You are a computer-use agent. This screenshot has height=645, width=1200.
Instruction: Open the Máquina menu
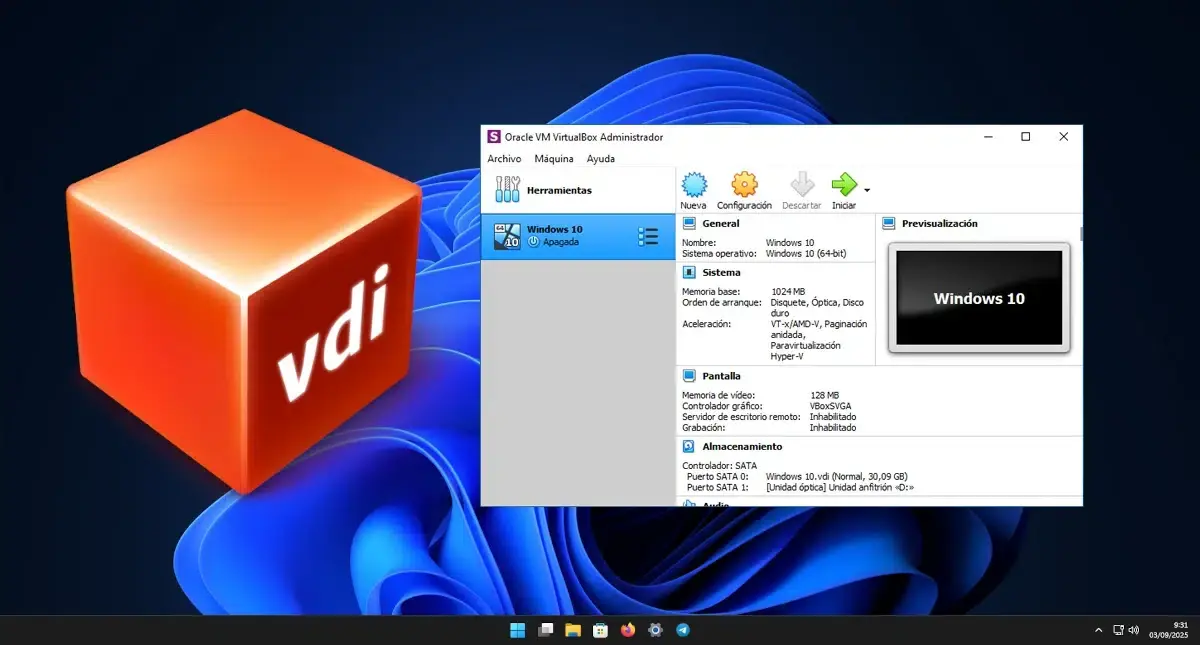[553, 158]
